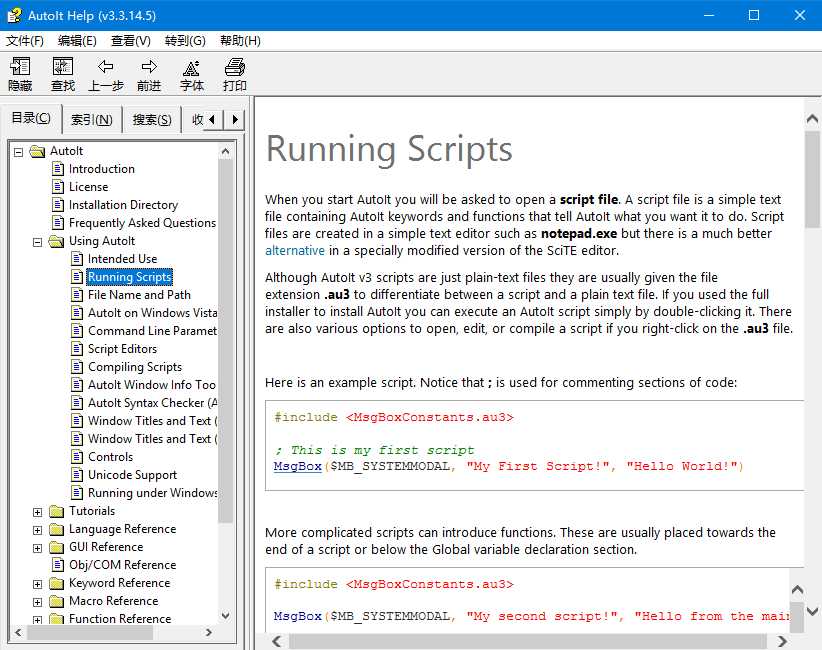Viewport: 822px width, 650px height.
Task: Click the page icon beside Frequently Asked Questions
Action: [x=58, y=223]
